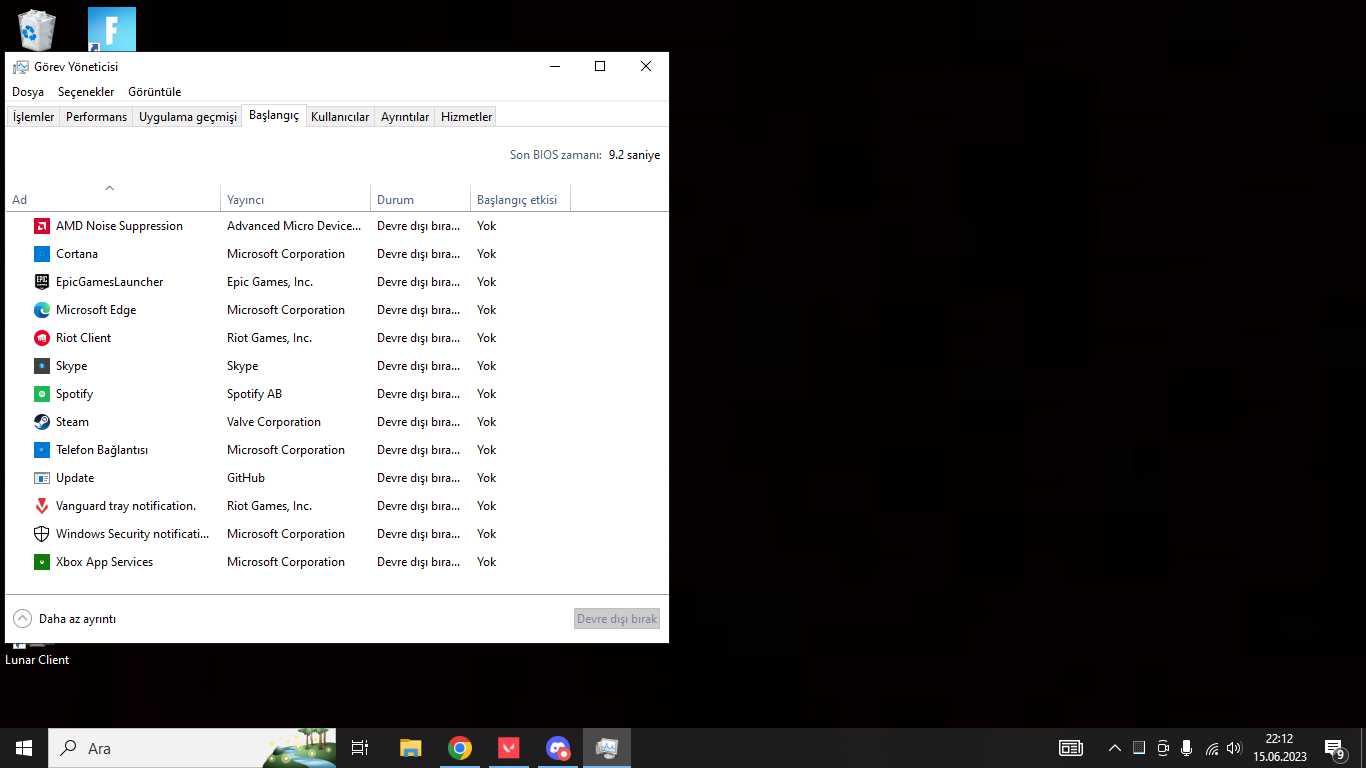Go to the Kullanıcılar tab
Image resolution: width=1366 pixels, height=768 pixels.
click(x=340, y=117)
